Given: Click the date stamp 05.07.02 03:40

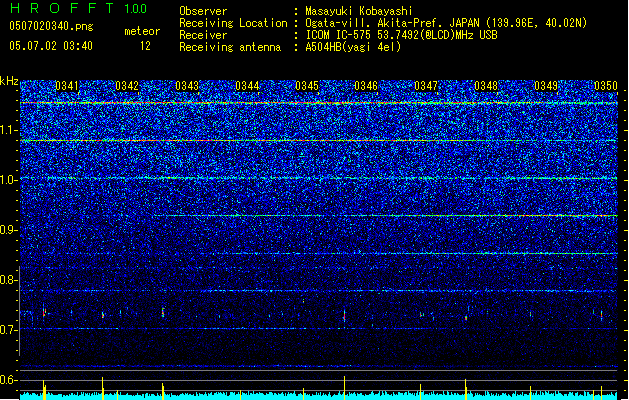Looking at the screenshot, I should 51,46.
